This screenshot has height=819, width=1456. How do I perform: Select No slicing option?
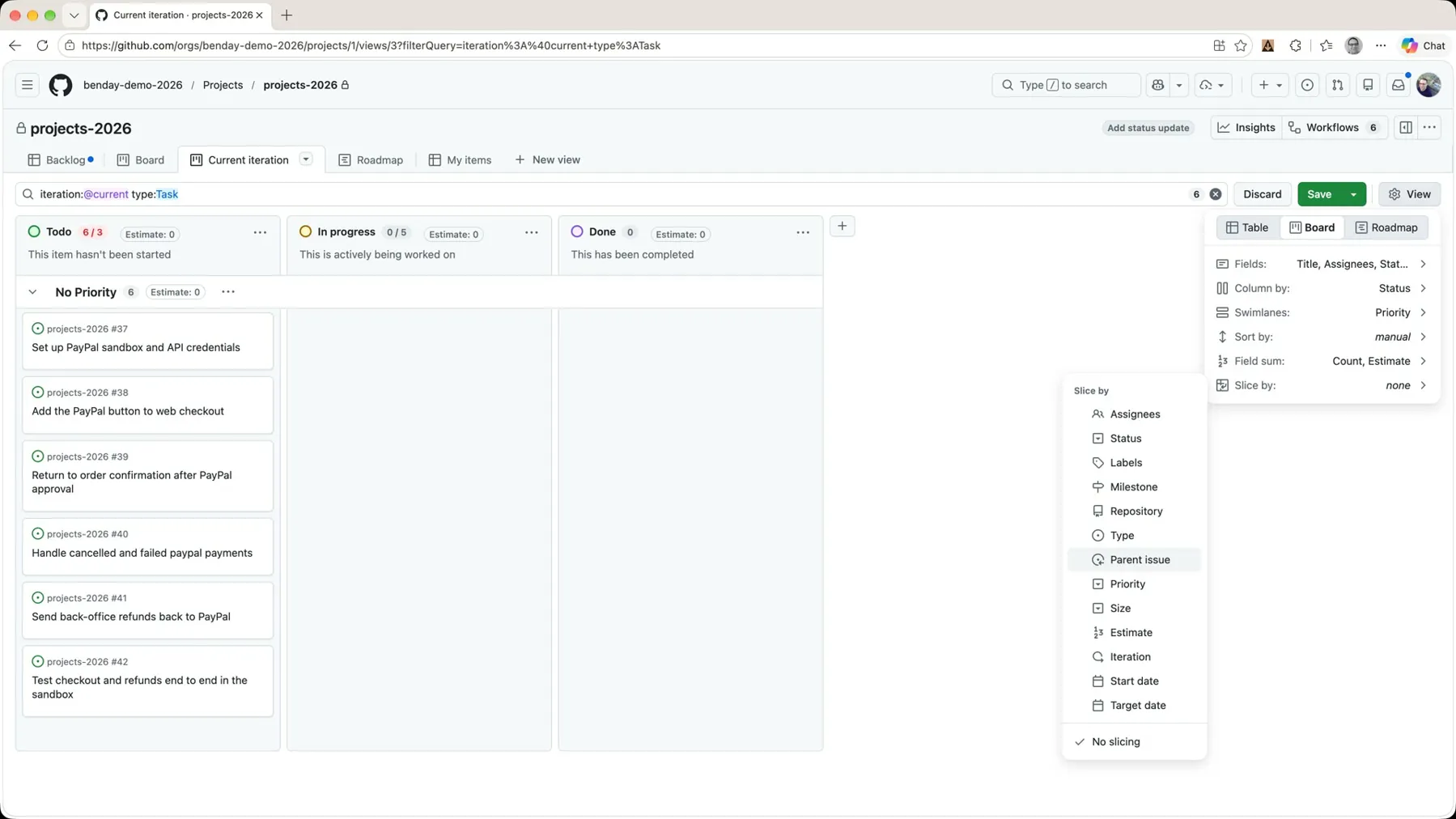[1134, 741]
